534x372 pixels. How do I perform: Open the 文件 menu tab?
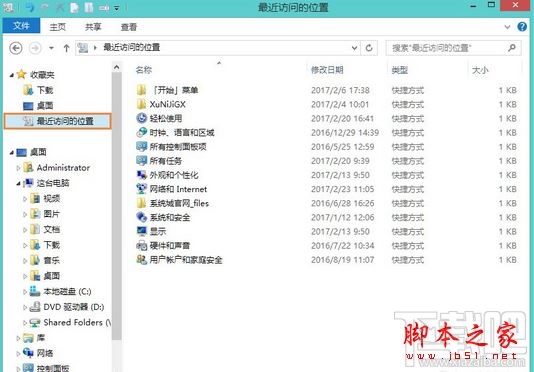(21, 26)
